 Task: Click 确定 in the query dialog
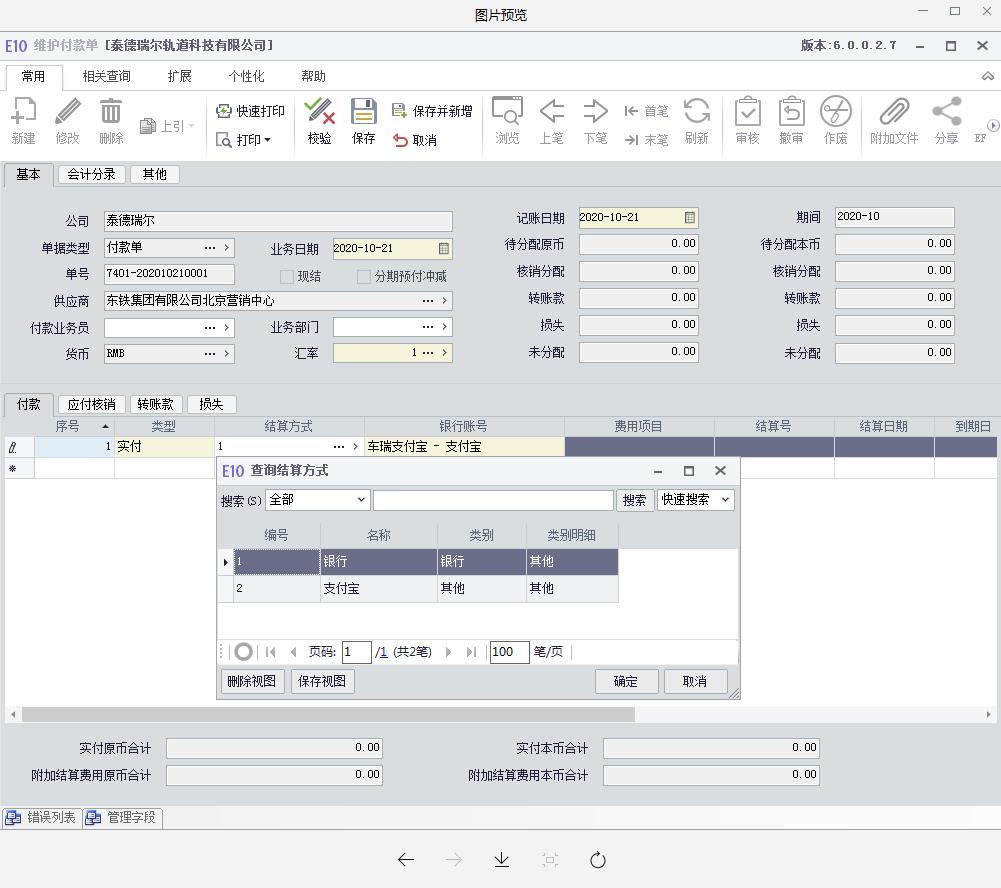[x=626, y=681]
